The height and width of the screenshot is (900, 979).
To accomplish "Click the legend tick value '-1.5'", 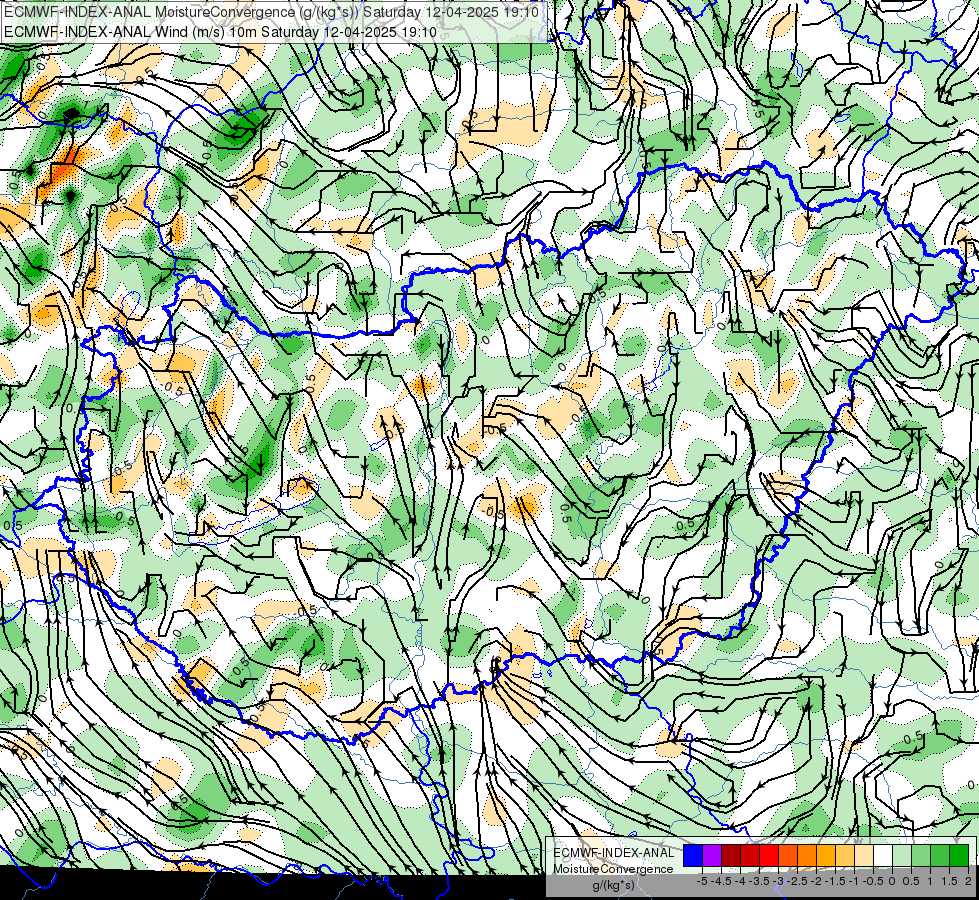I will pyautogui.click(x=835, y=881).
